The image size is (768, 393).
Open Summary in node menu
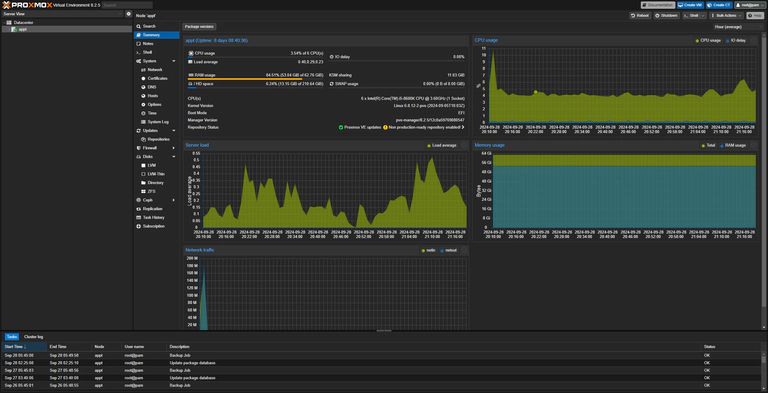coord(157,35)
